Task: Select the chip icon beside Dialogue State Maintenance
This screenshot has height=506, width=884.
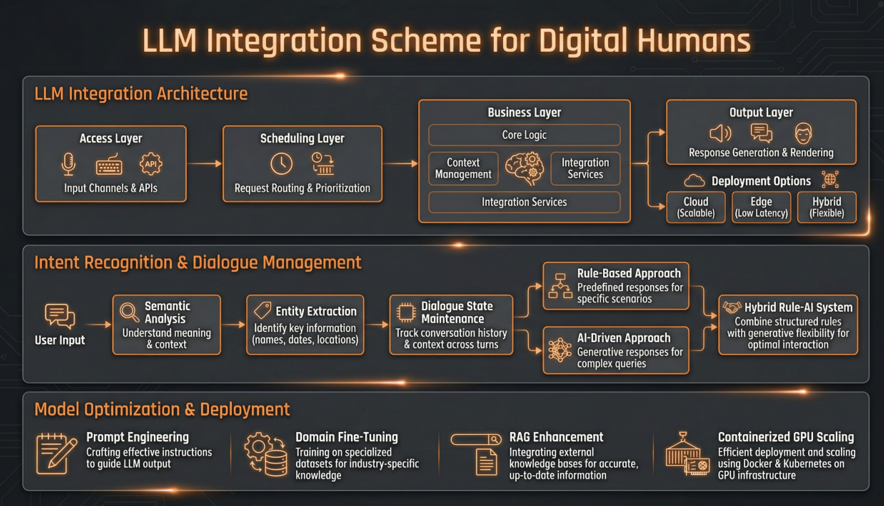Action: (x=406, y=312)
